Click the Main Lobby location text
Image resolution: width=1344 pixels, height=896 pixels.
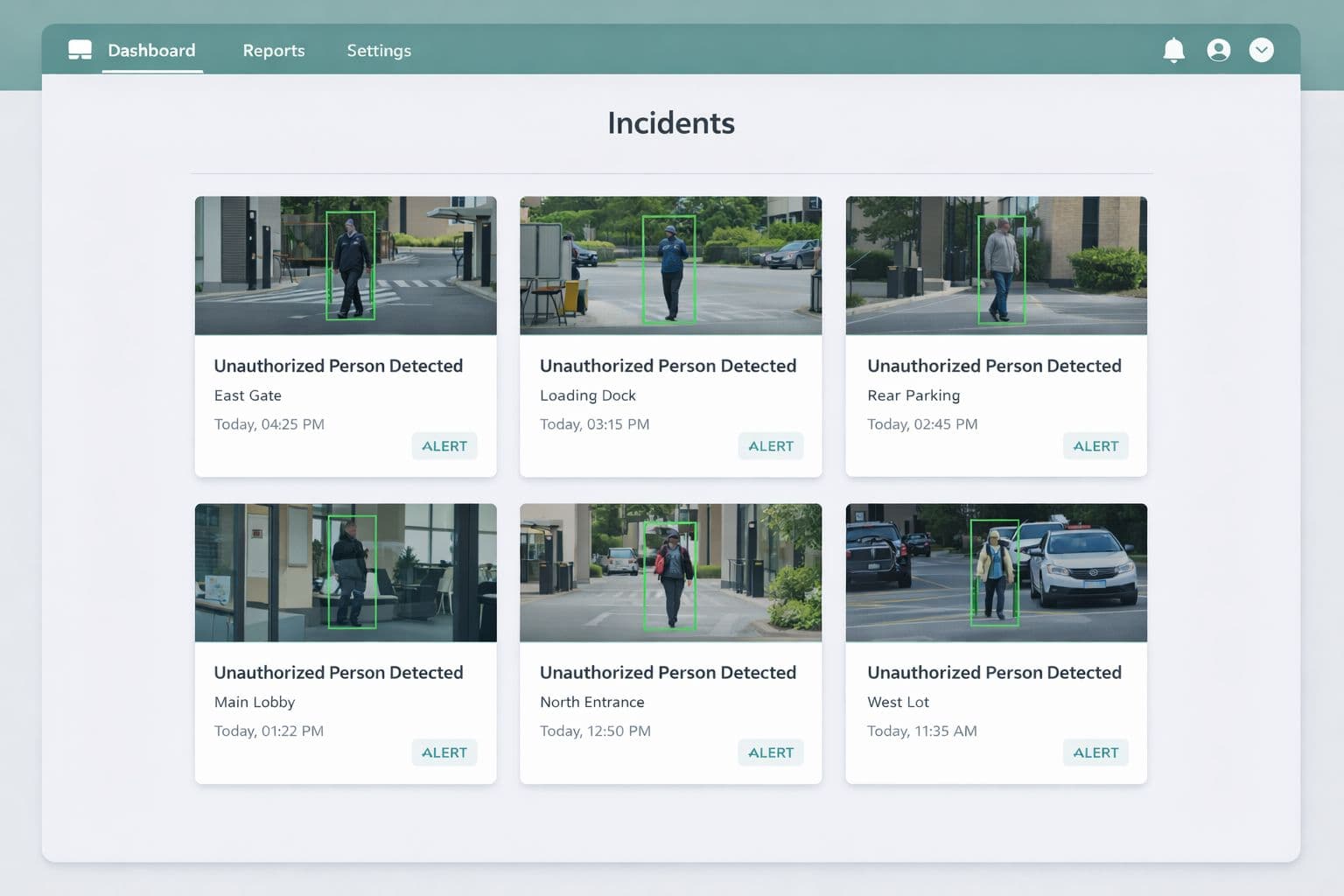point(255,702)
